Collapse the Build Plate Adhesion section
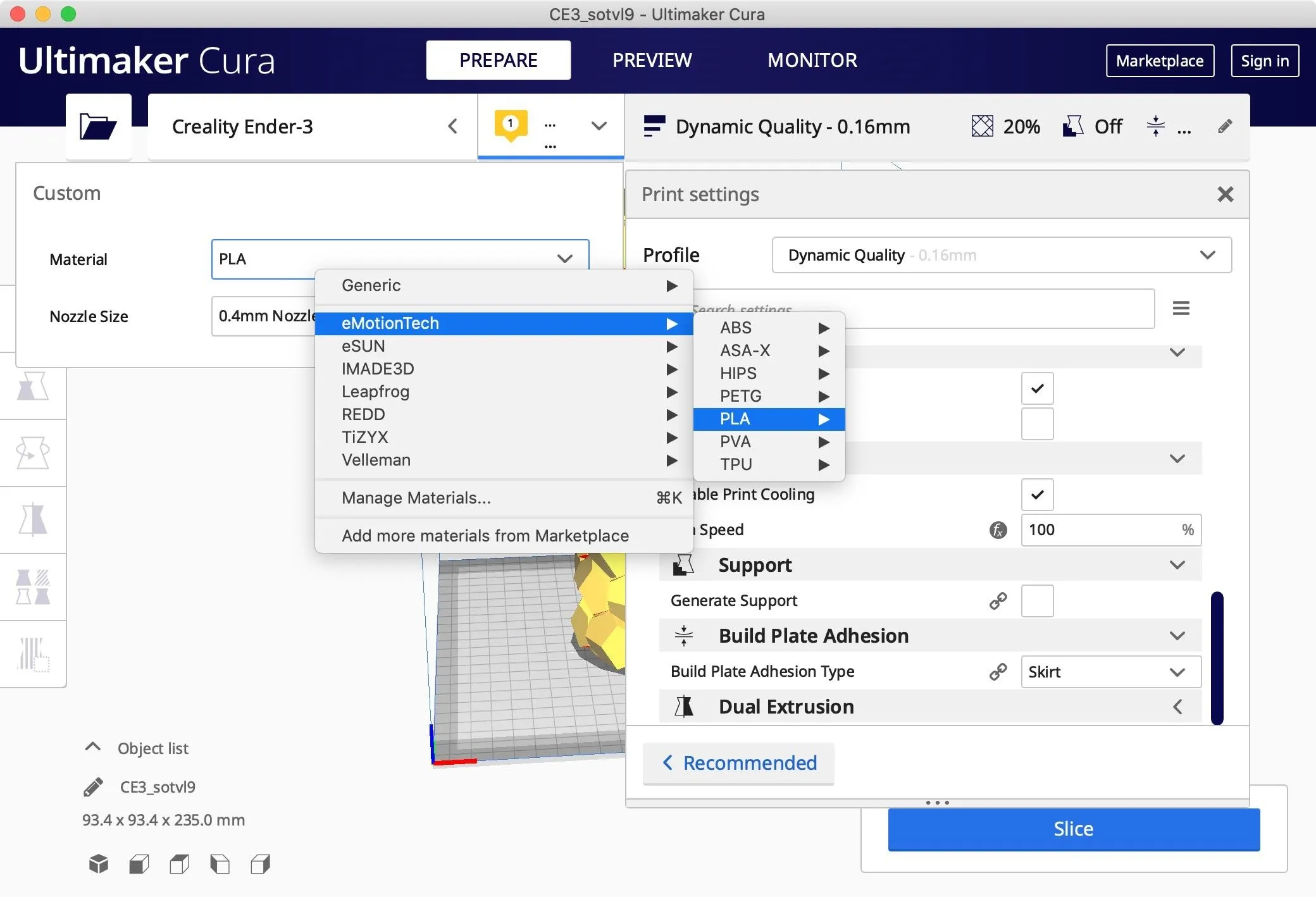The image size is (1316, 897). 1177,636
